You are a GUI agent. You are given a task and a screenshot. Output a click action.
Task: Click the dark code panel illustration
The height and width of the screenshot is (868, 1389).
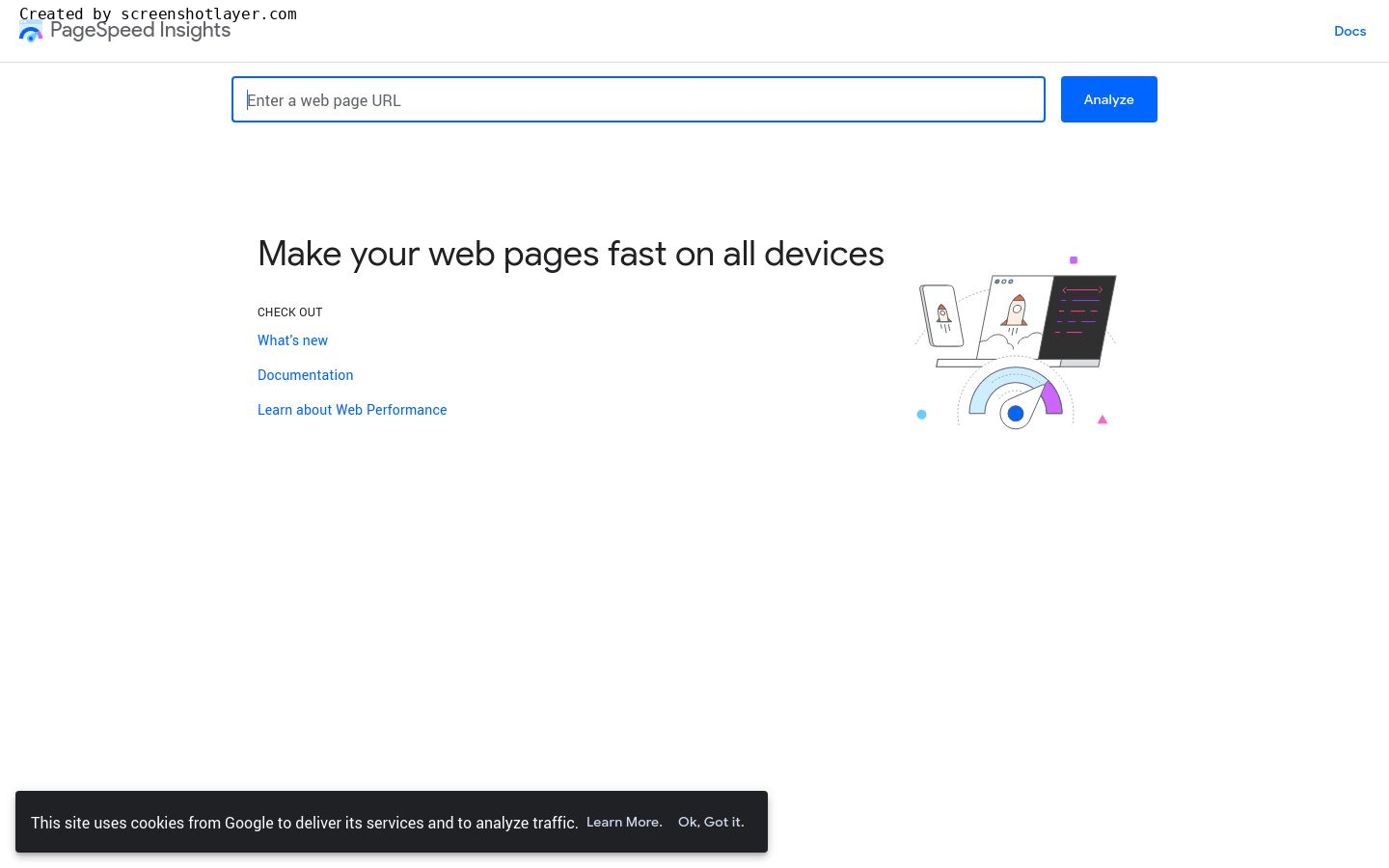pyautogui.click(x=1078, y=315)
